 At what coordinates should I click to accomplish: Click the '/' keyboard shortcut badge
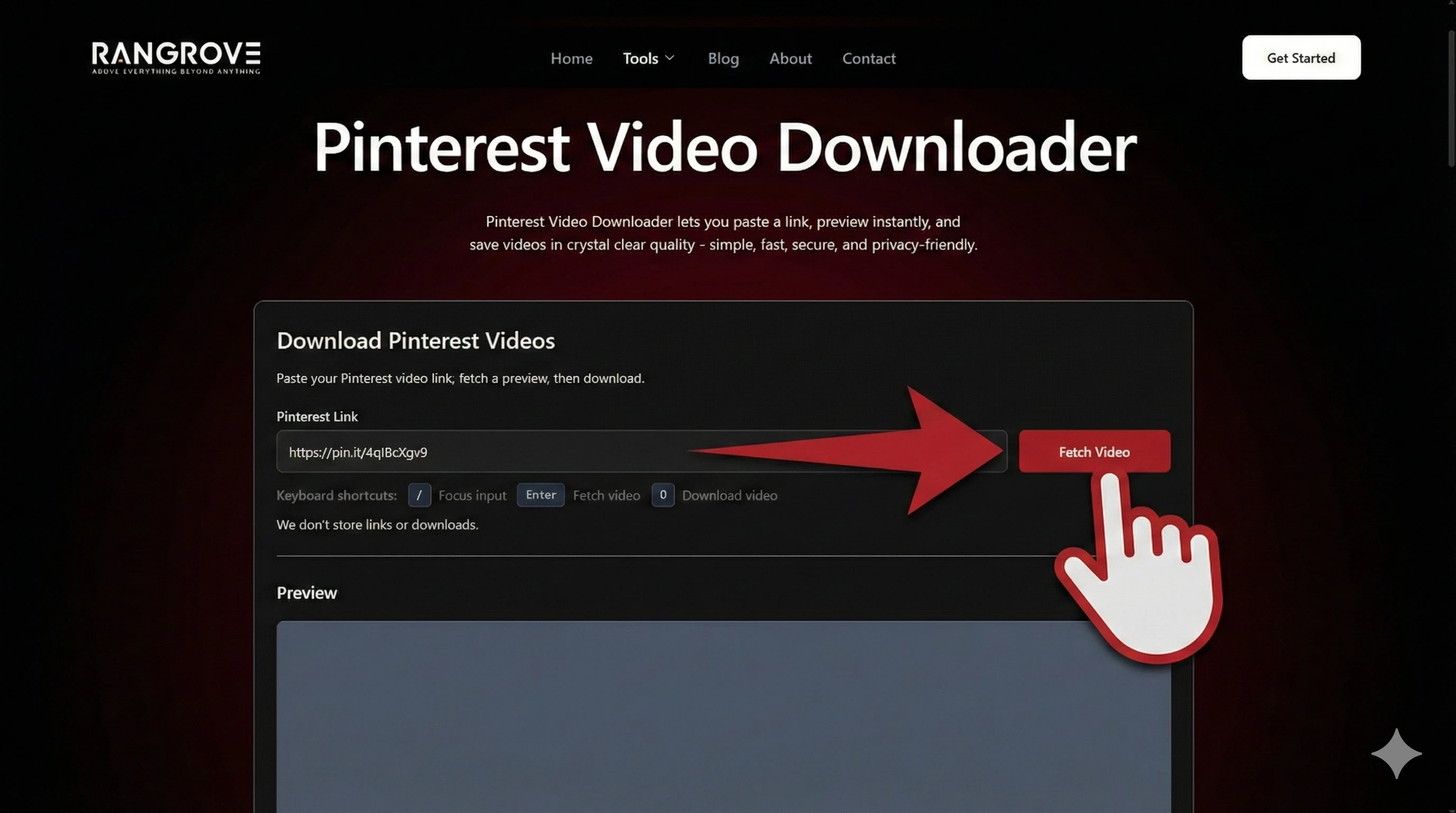click(419, 495)
